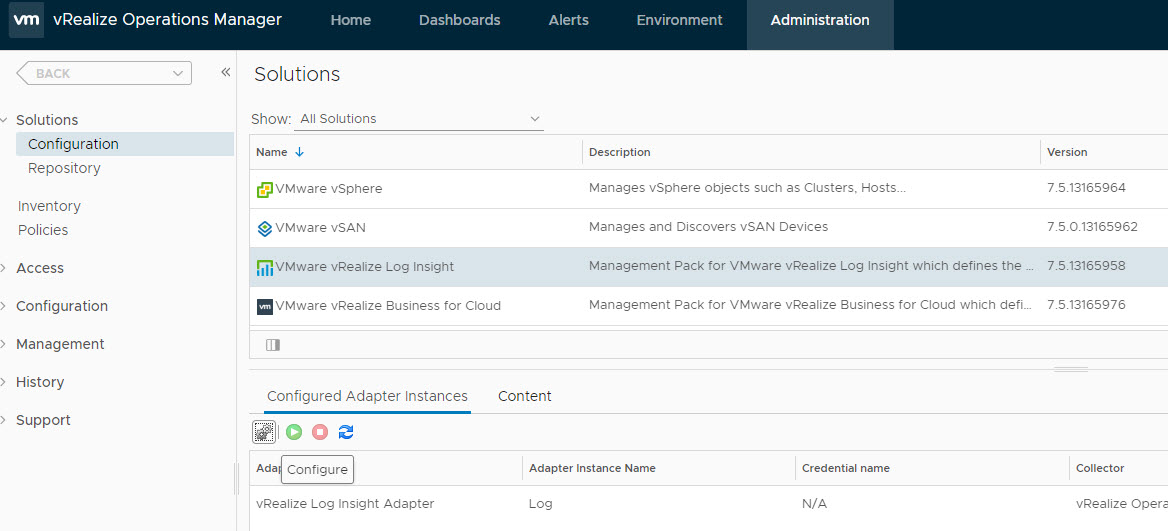Open the column chooser icon below the solutions table

click(x=273, y=345)
